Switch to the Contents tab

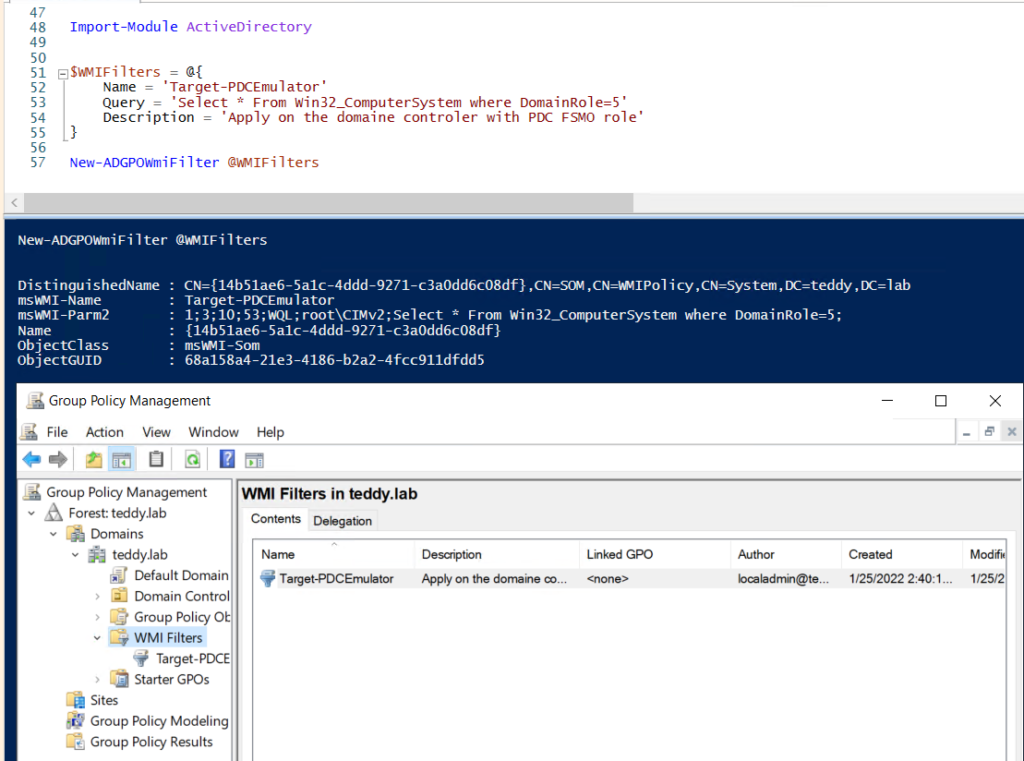tap(276, 519)
